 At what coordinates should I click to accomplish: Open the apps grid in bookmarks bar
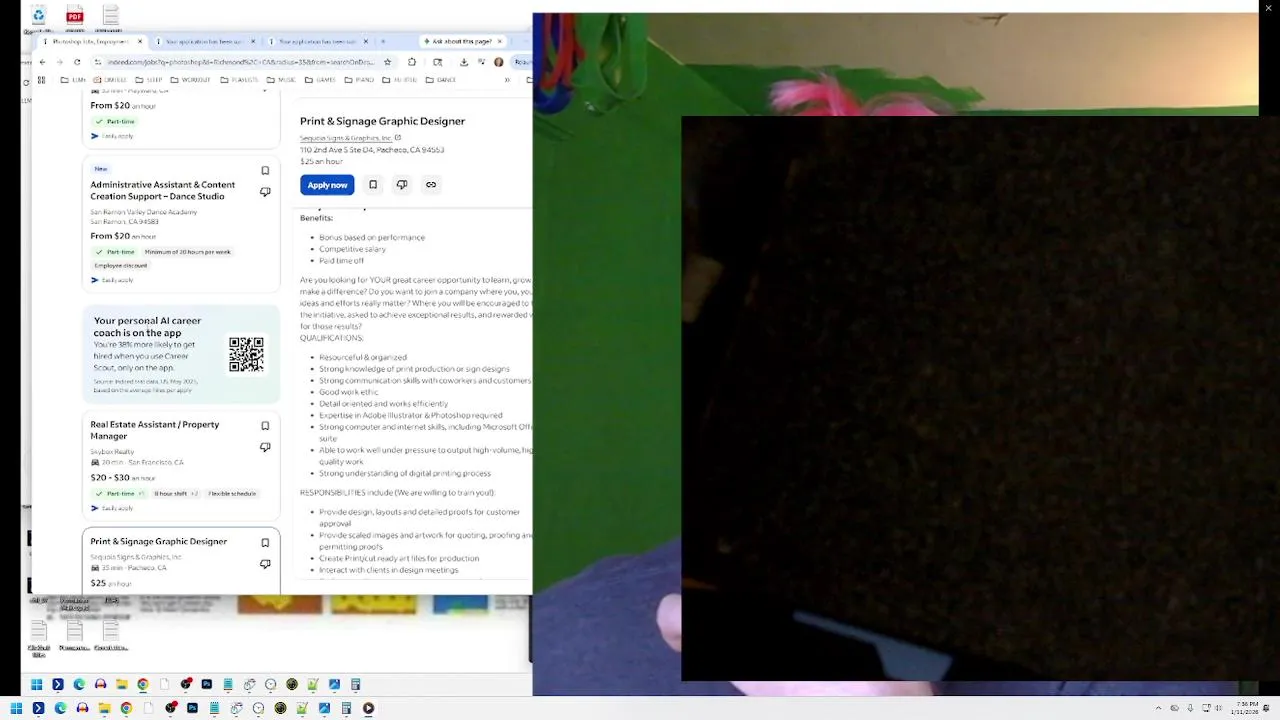[x=41, y=80]
